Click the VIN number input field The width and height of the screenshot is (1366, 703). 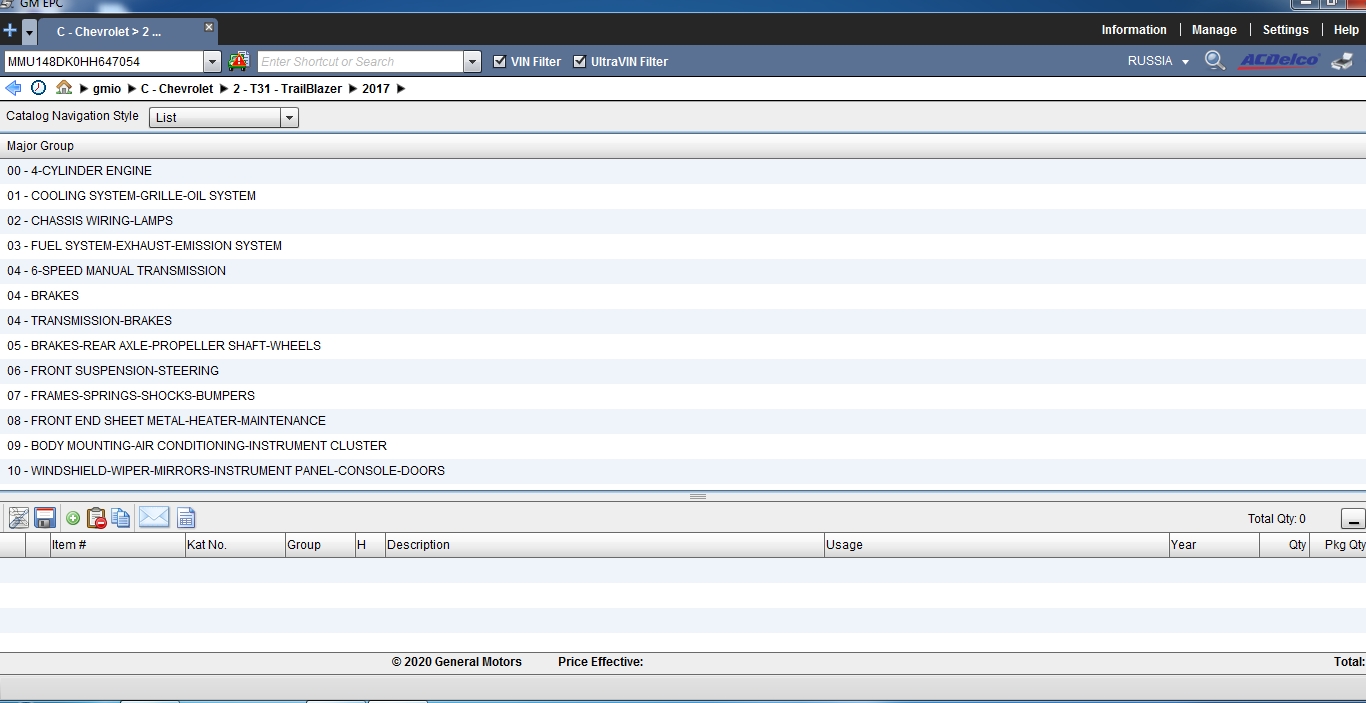[104, 62]
